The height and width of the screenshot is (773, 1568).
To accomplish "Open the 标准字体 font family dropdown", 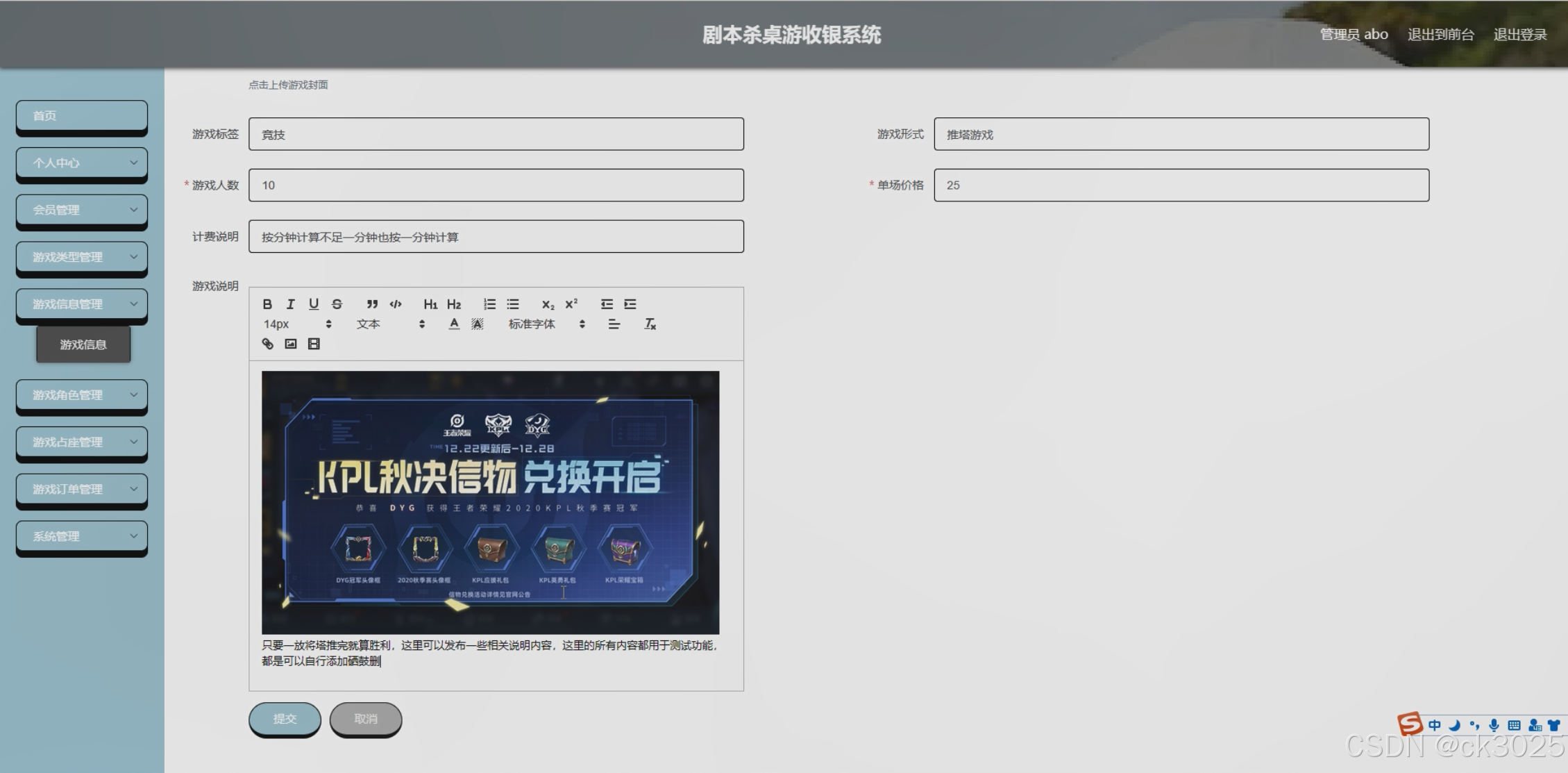I will click(547, 324).
